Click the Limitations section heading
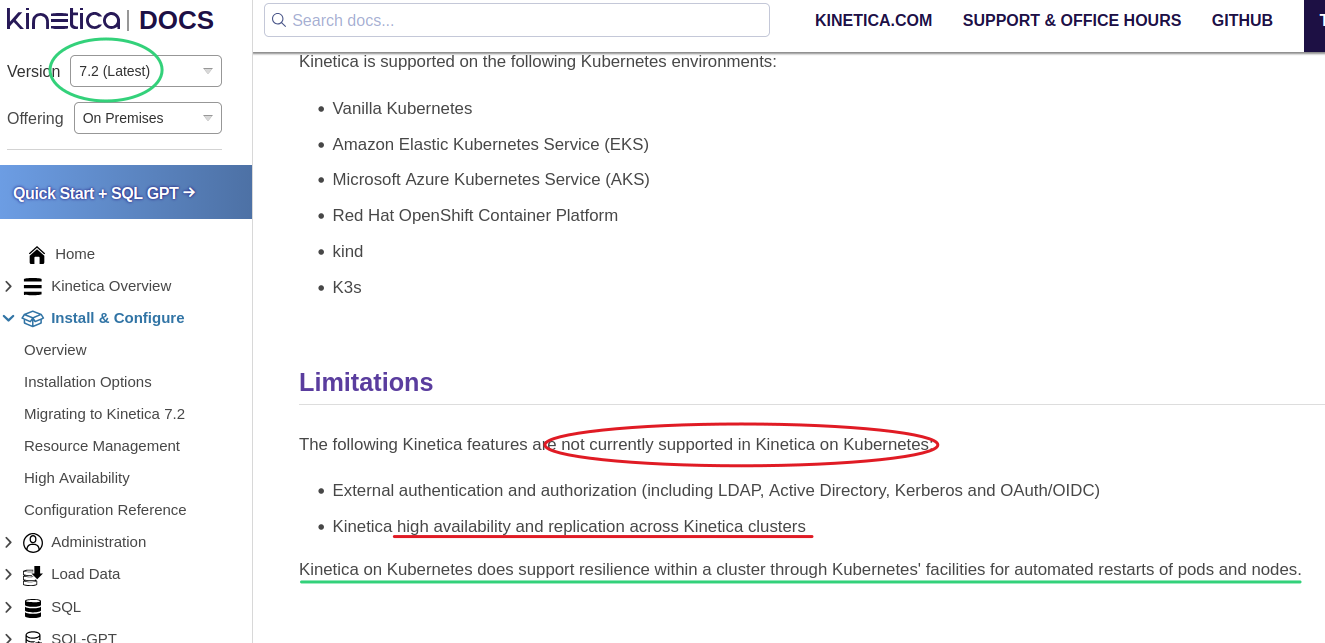Viewport: 1325px width, 643px height. [366, 382]
